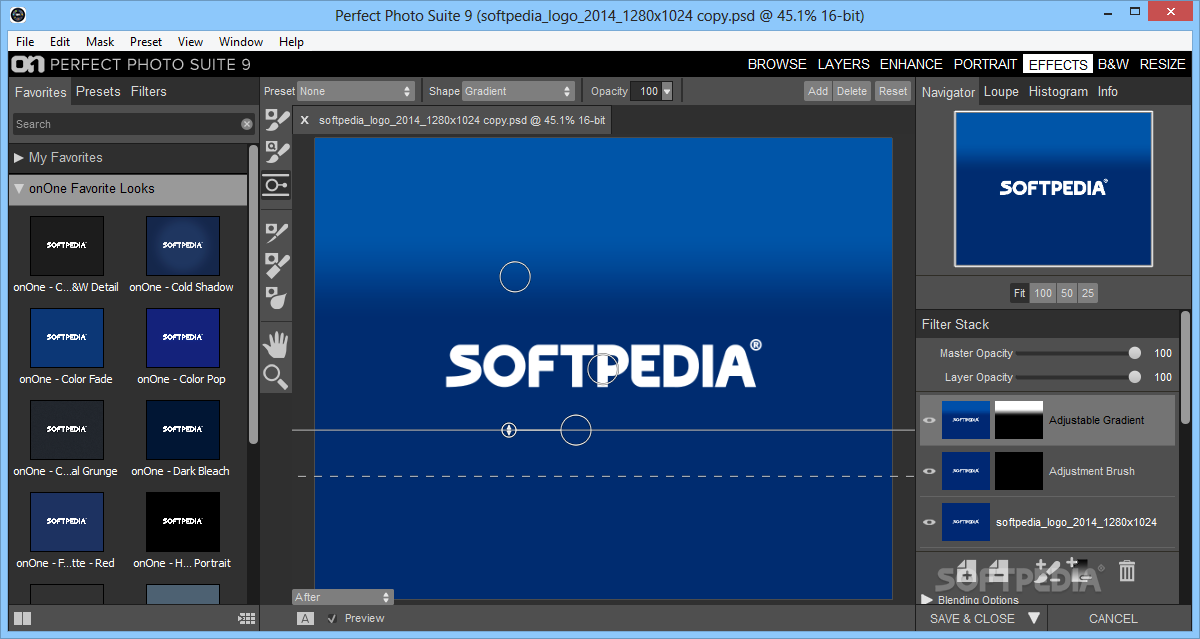Delete filter with the trash can icon
1200x639 pixels.
click(x=1127, y=571)
